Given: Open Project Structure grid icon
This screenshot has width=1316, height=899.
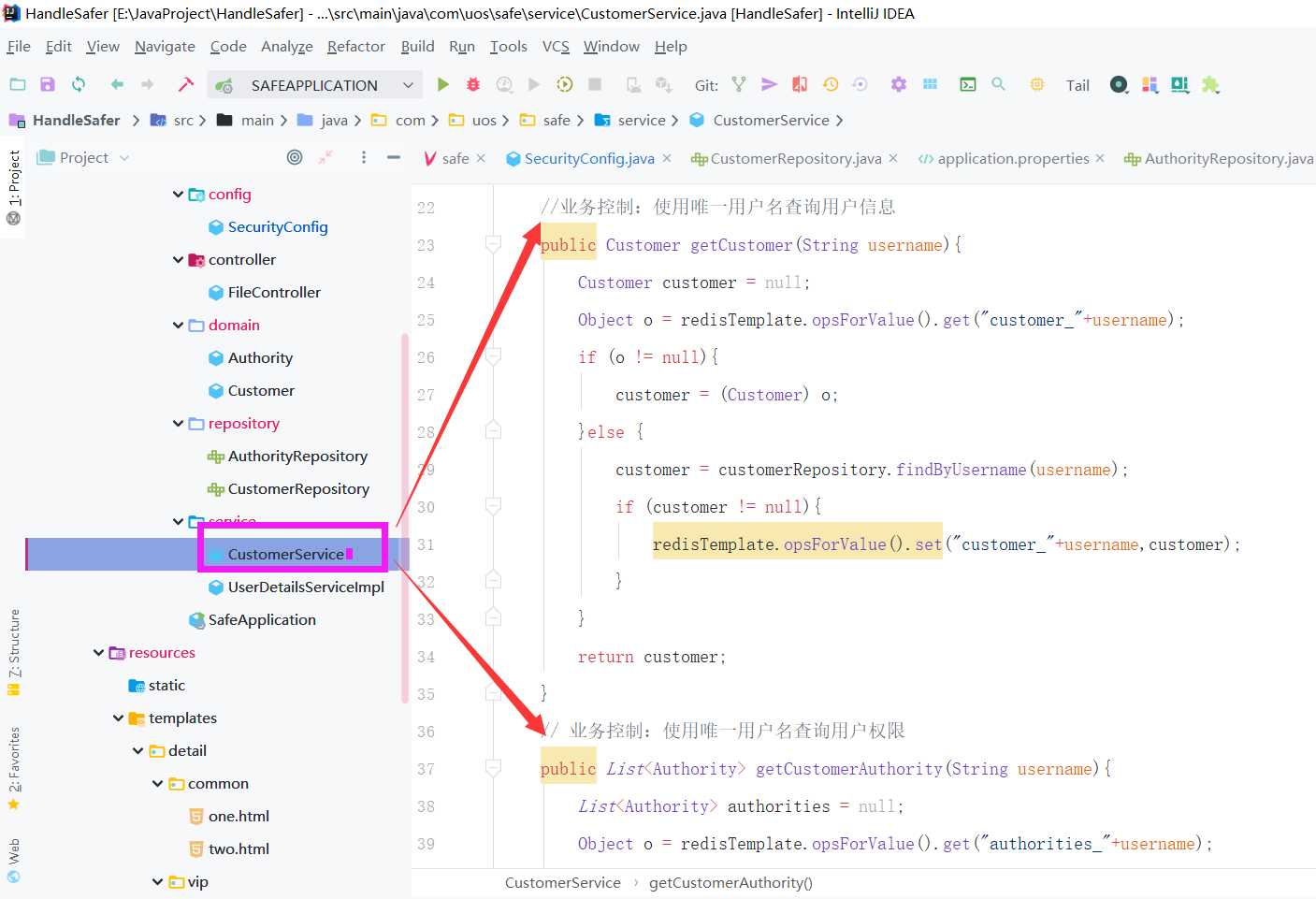Looking at the screenshot, I should point(930,84).
